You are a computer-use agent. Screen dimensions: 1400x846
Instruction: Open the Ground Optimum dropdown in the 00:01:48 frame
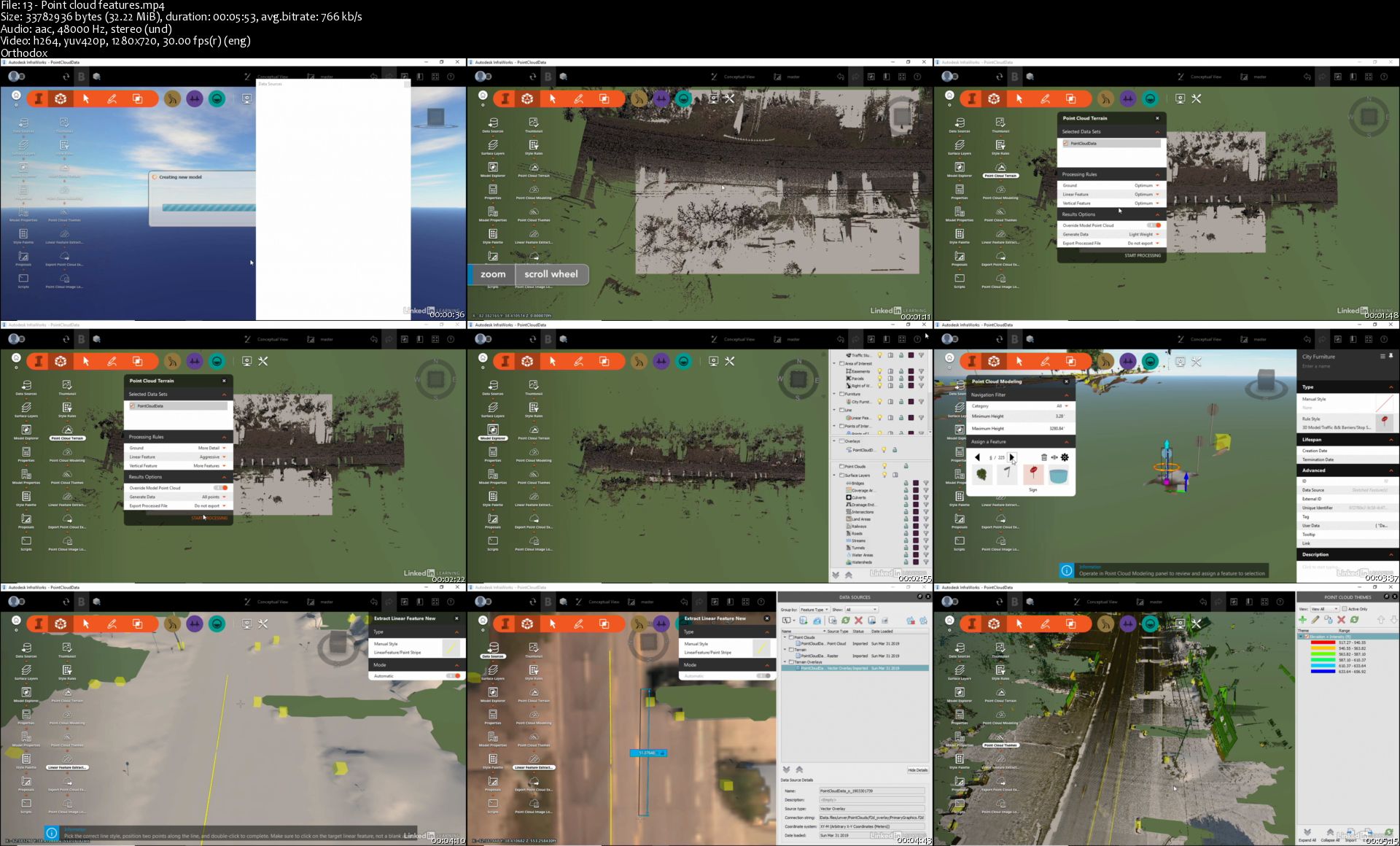(x=1147, y=185)
